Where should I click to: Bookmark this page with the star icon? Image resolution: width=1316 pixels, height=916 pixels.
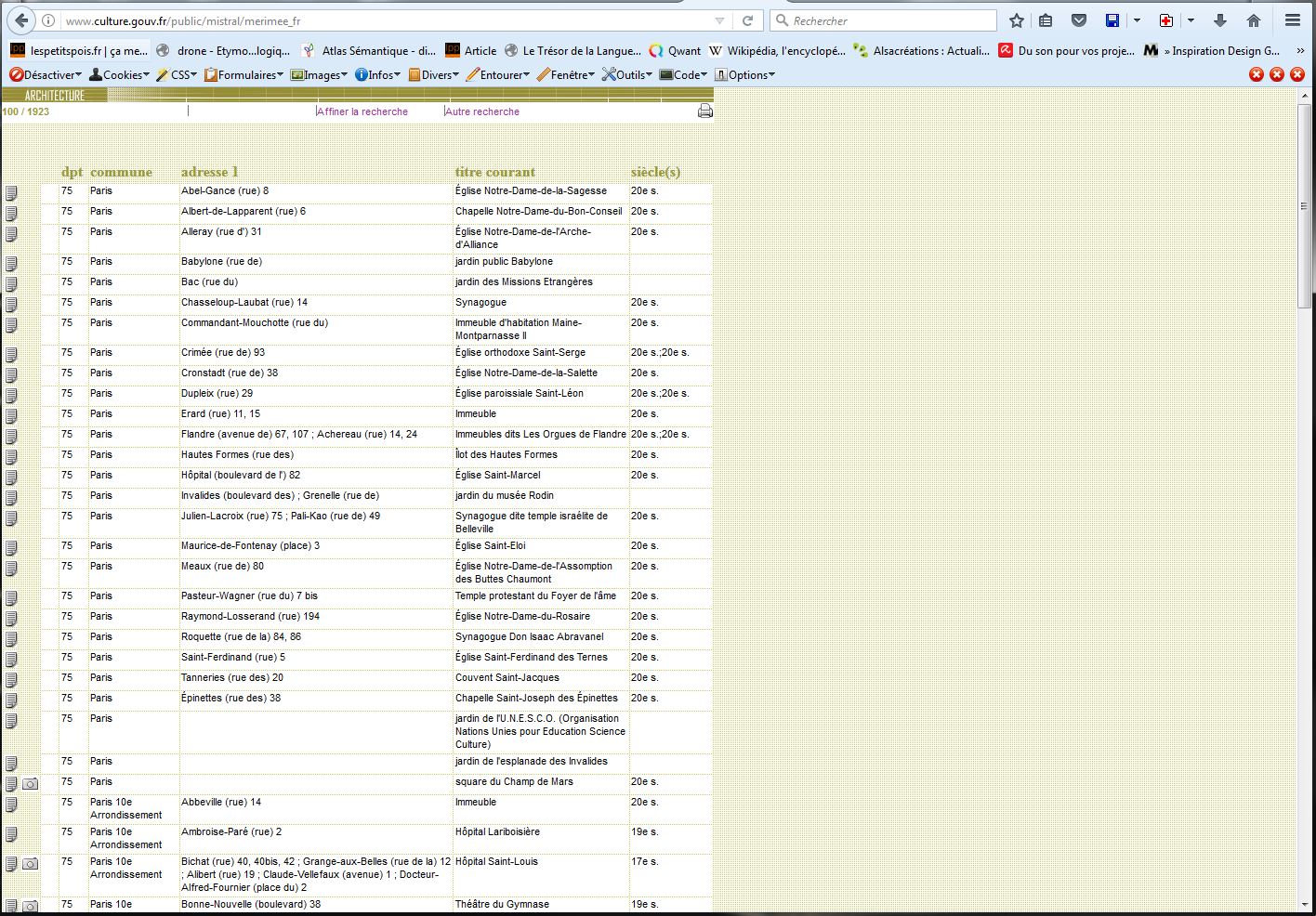(1017, 20)
